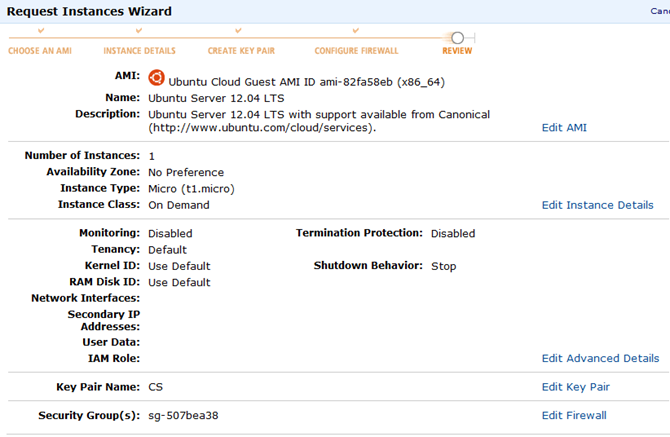Image resolution: width=670 pixels, height=437 pixels.
Task: Click the Edit AMI link
Action: click(x=564, y=128)
